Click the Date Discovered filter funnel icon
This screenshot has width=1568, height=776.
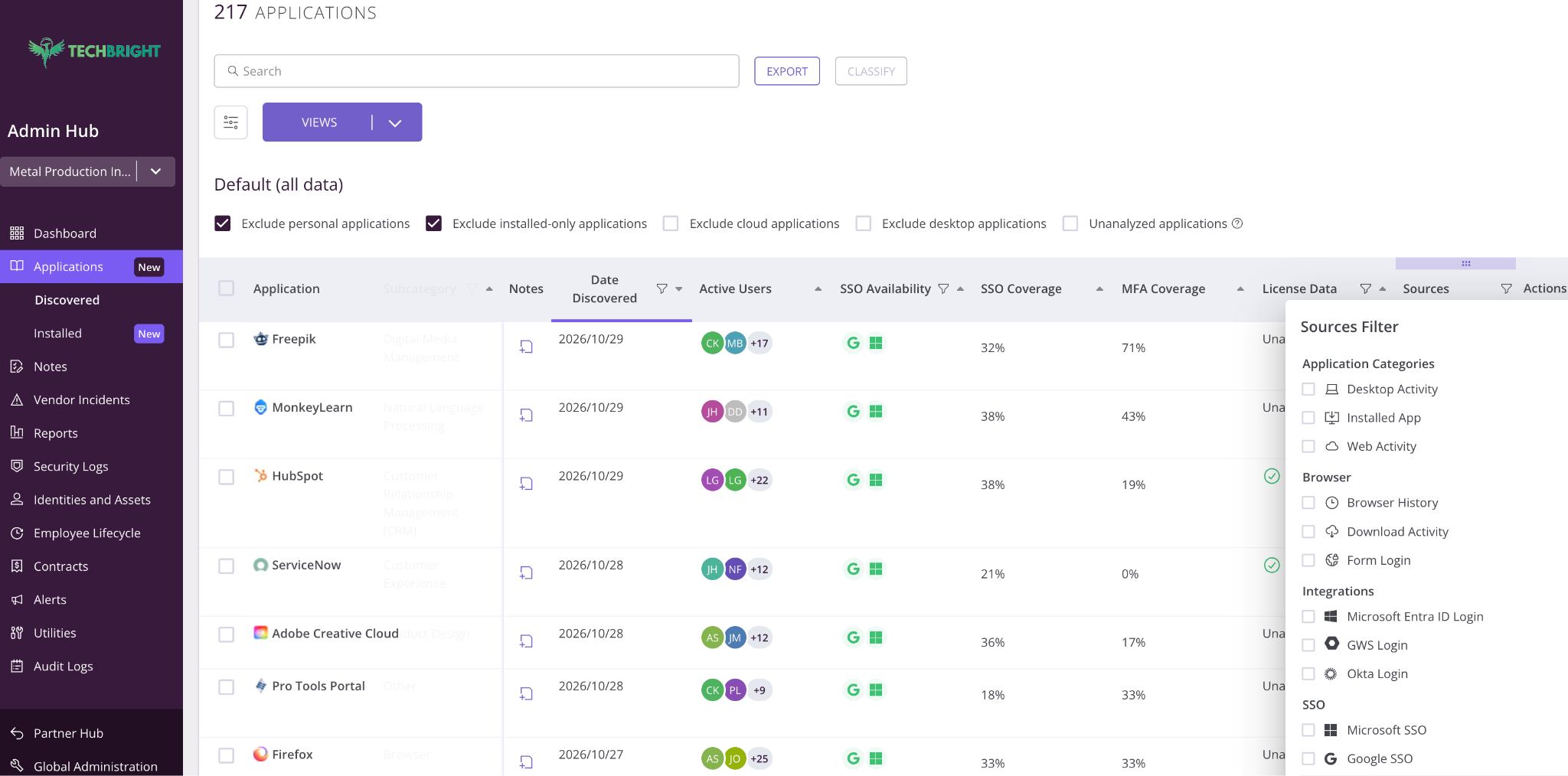[662, 289]
